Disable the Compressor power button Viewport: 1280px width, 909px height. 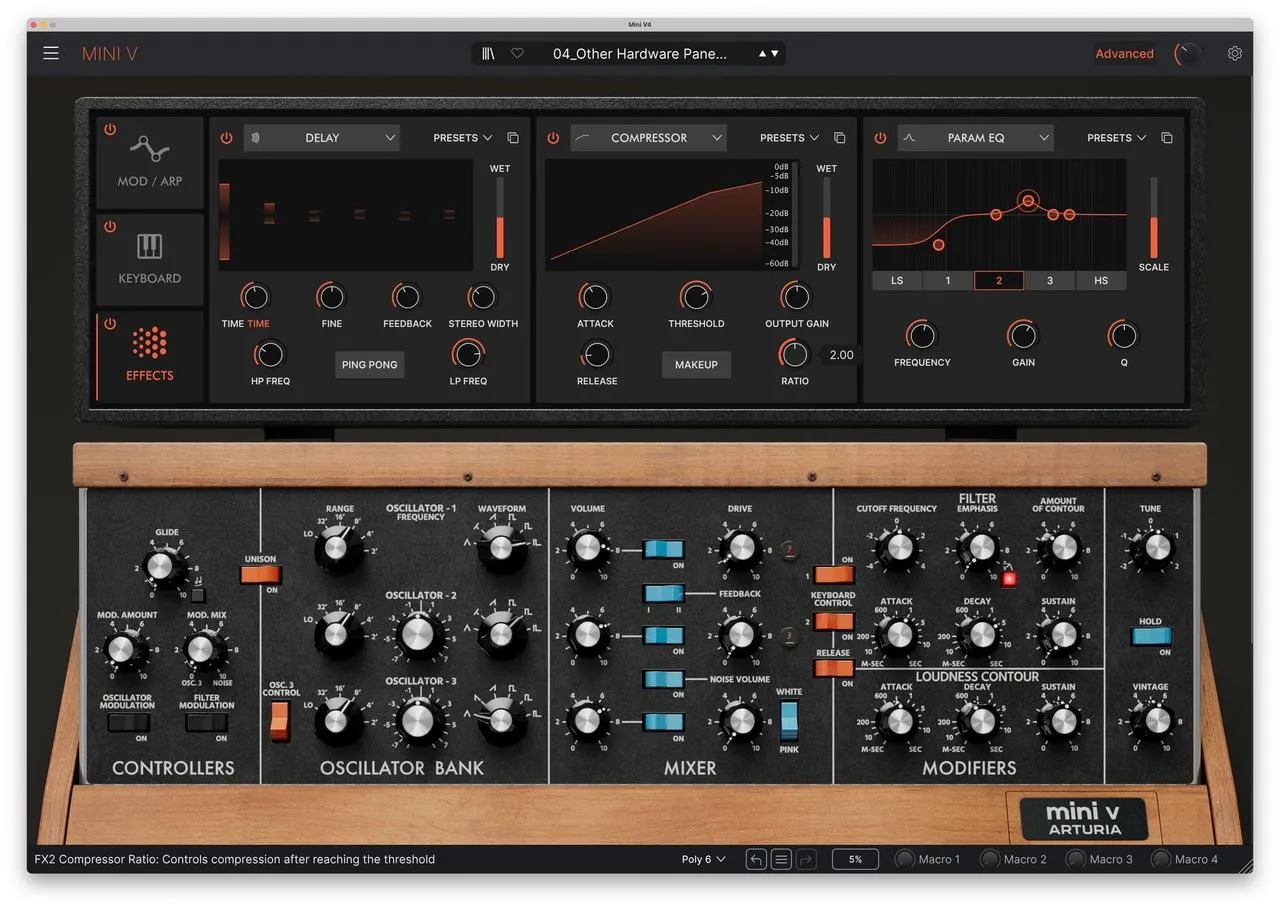point(553,138)
